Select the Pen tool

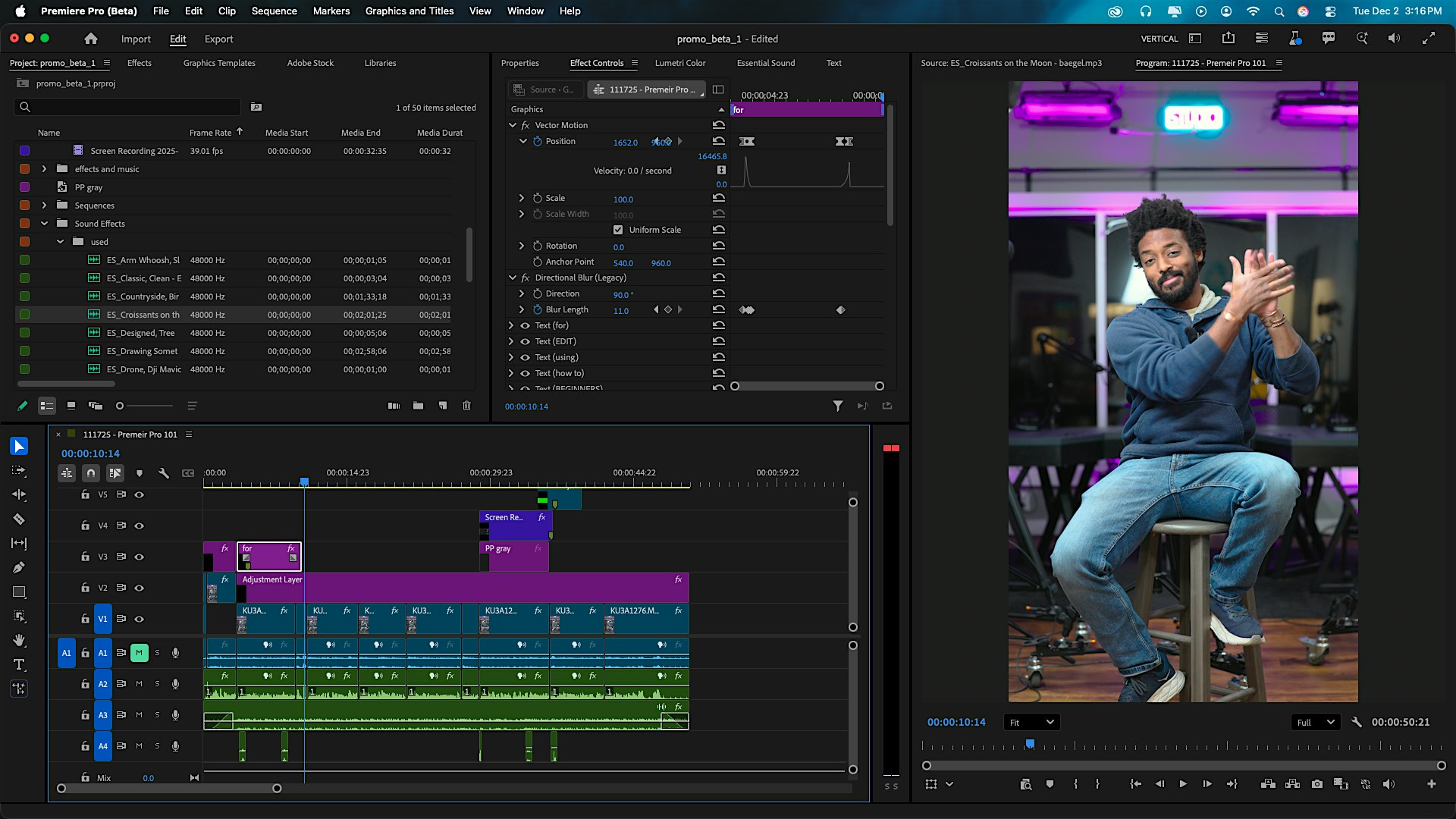click(x=19, y=567)
